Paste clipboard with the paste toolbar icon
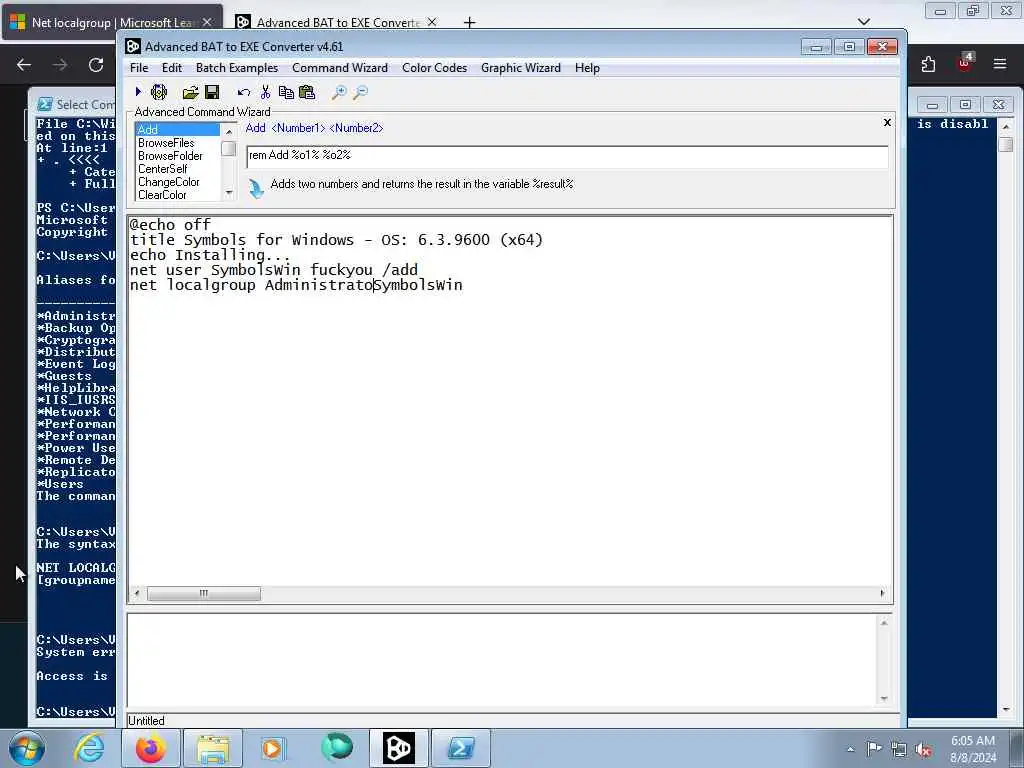1024x768 pixels. (307, 92)
